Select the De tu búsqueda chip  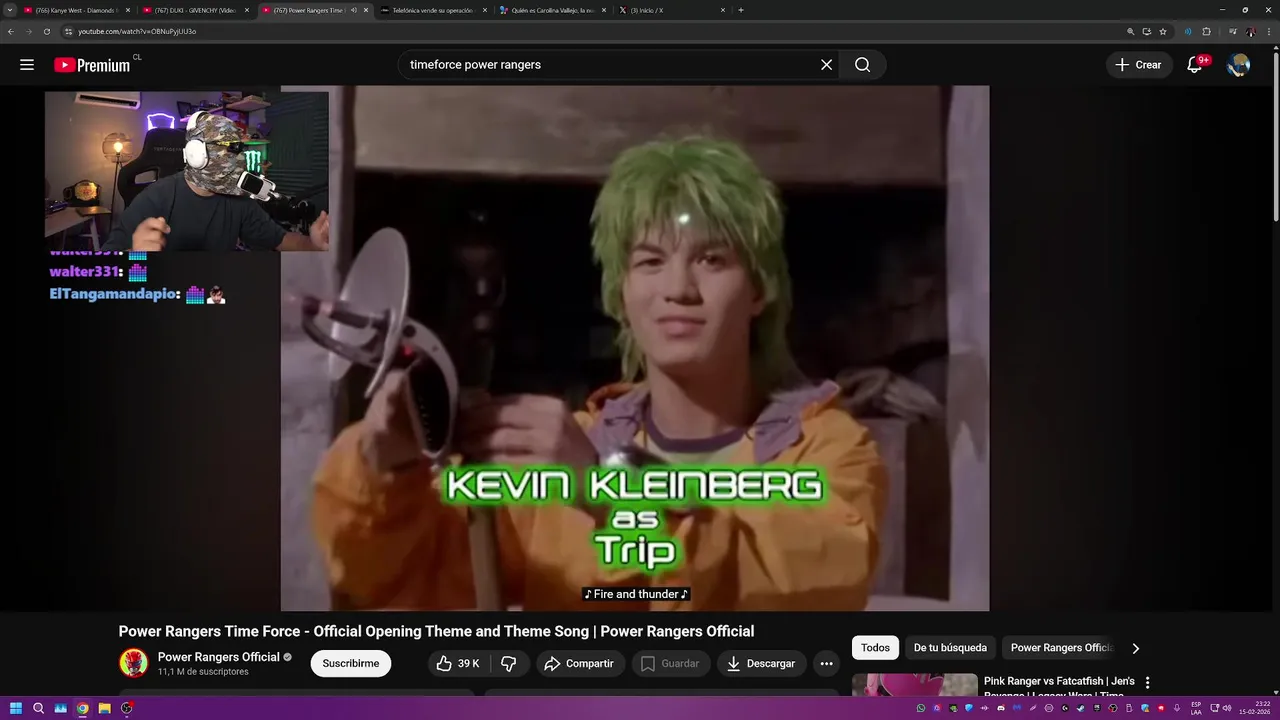click(x=950, y=648)
